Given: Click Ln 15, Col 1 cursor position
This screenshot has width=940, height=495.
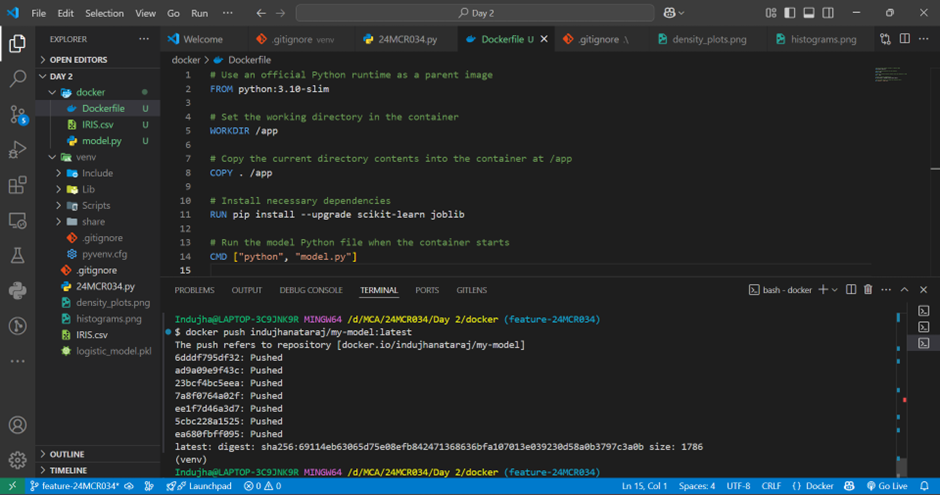Looking at the screenshot, I should tap(644, 486).
